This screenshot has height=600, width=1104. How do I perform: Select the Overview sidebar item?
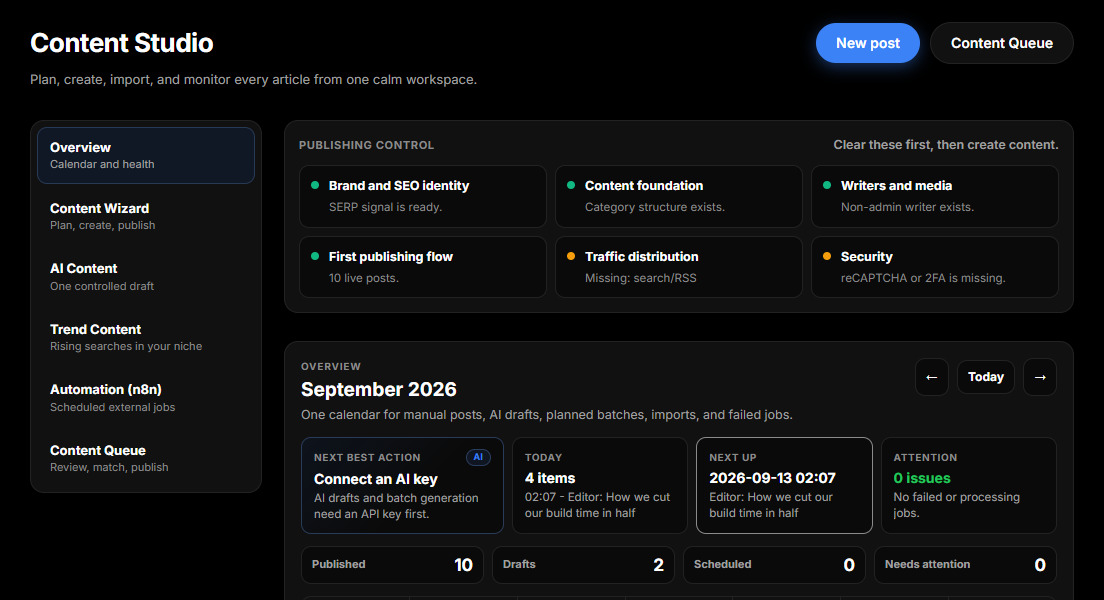tap(146, 155)
